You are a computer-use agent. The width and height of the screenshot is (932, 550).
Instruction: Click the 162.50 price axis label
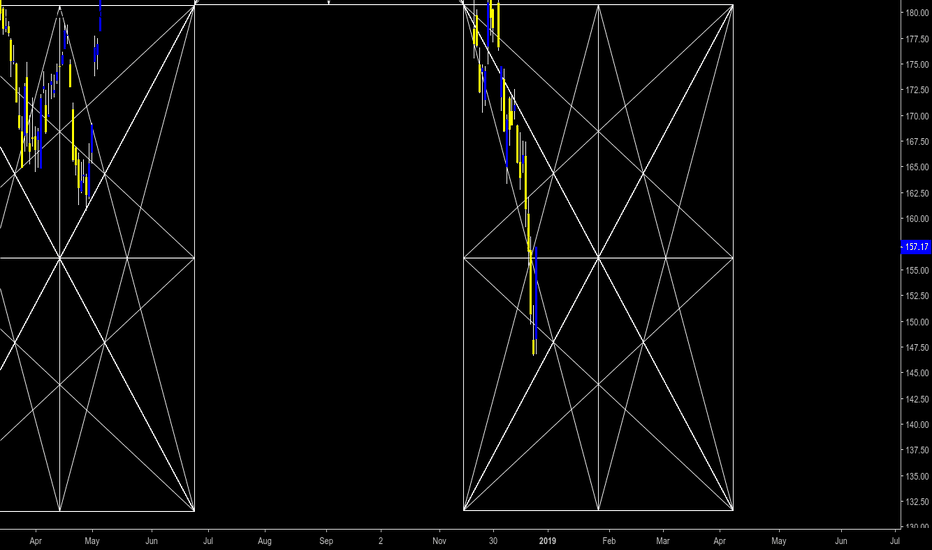pos(917,193)
